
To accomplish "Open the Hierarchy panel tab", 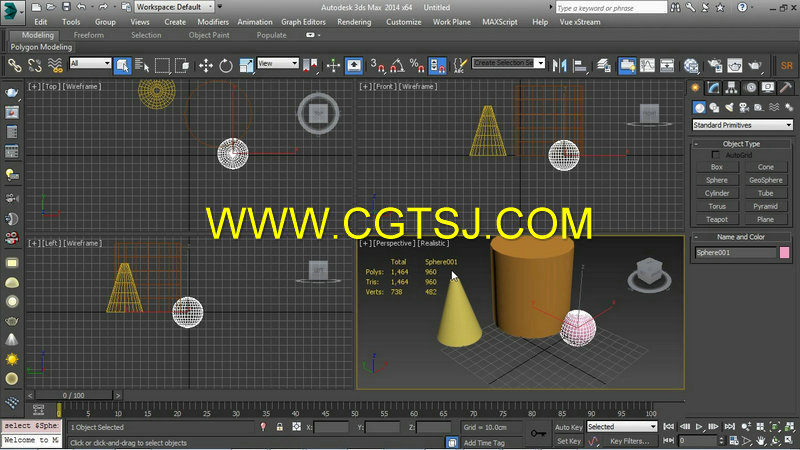I will [x=732, y=88].
